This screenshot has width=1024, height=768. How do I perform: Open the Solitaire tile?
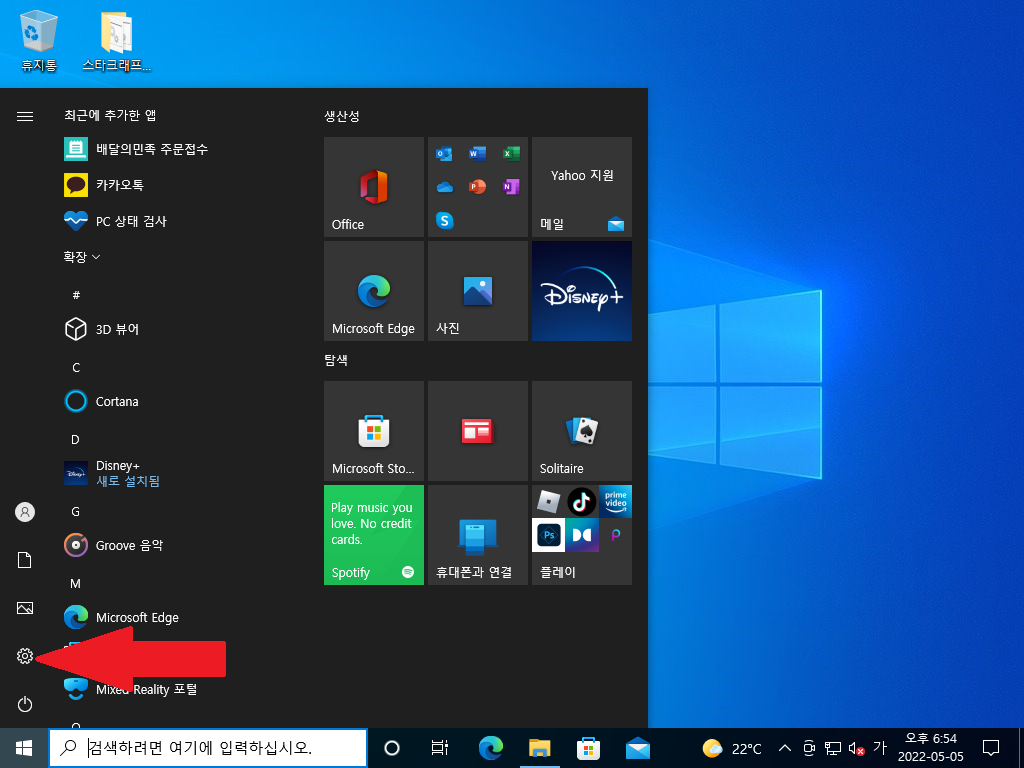click(x=582, y=431)
